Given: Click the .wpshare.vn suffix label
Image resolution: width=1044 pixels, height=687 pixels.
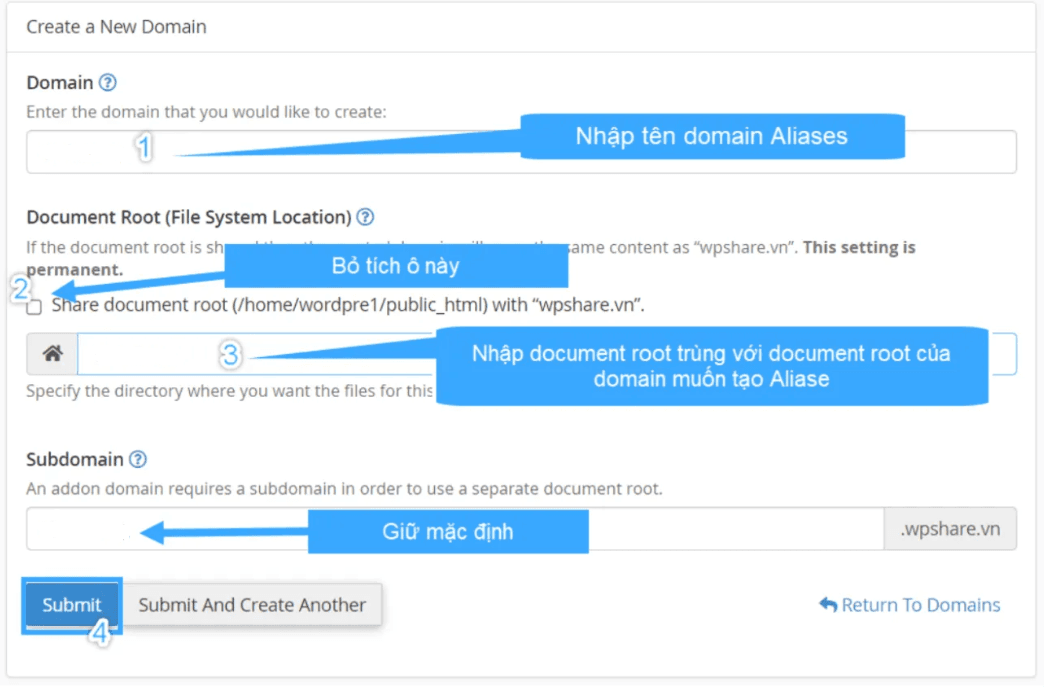Looking at the screenshot, I should (950, 528).
